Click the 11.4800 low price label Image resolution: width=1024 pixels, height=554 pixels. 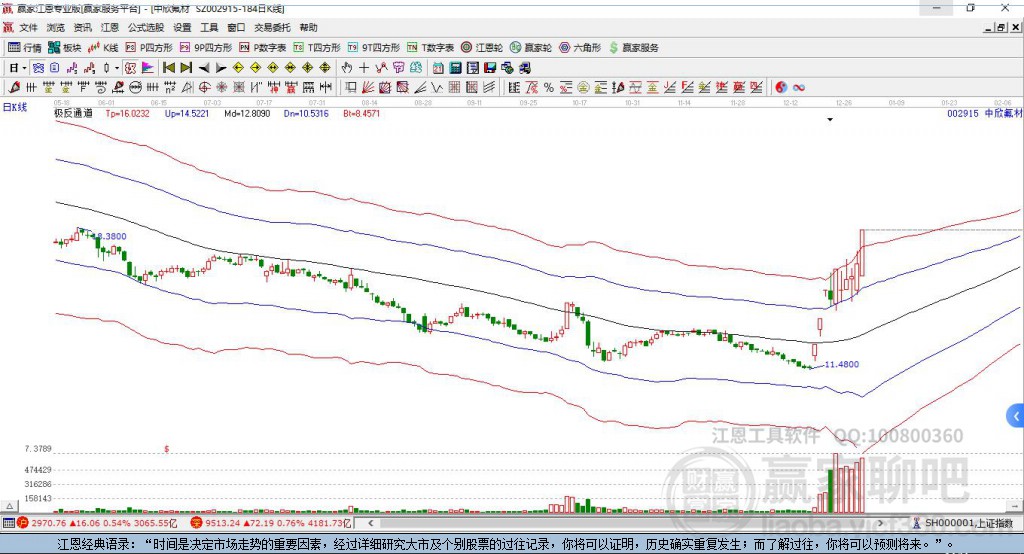[842, 365]
